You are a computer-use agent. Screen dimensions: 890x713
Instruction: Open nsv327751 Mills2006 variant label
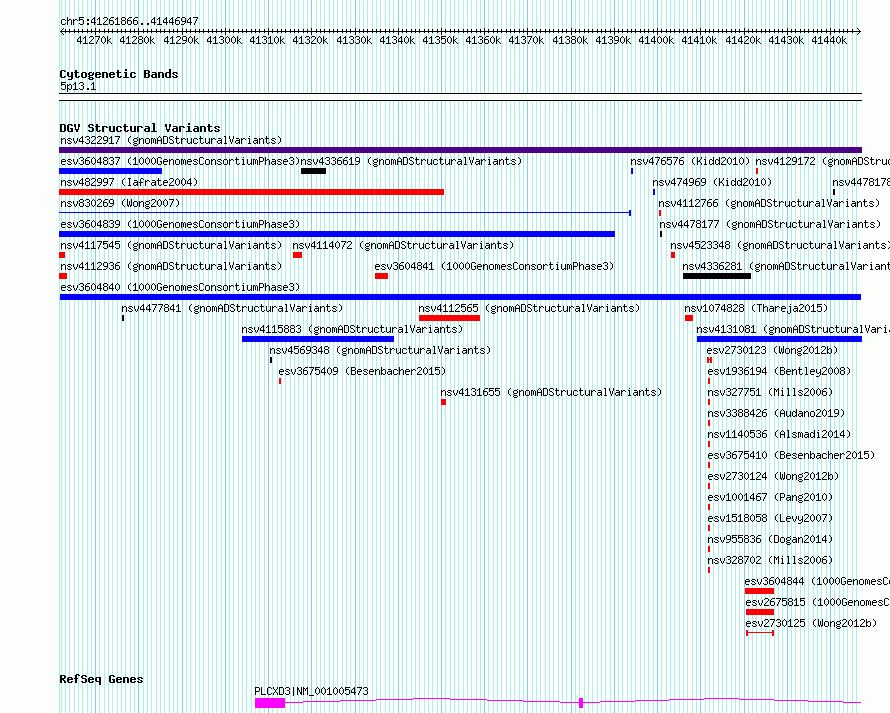770,392
